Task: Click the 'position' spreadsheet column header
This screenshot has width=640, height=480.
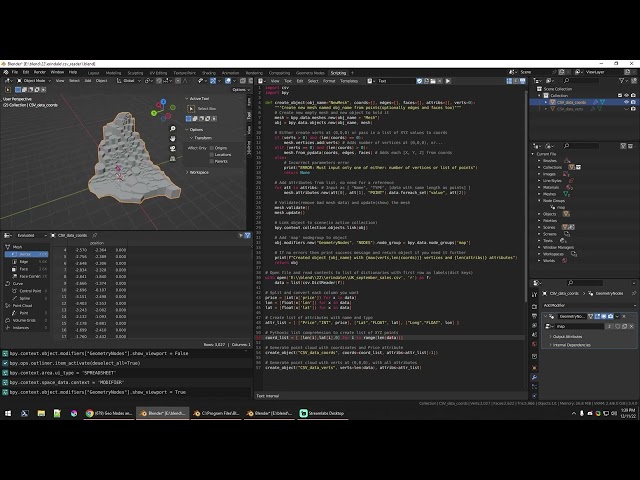Action: point(97,243)
